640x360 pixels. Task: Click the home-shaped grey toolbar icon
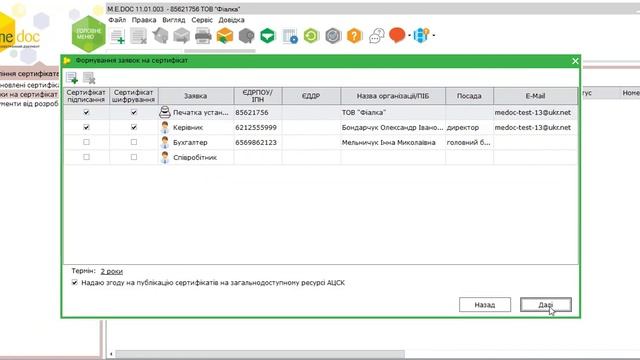(x=160, y=36)
